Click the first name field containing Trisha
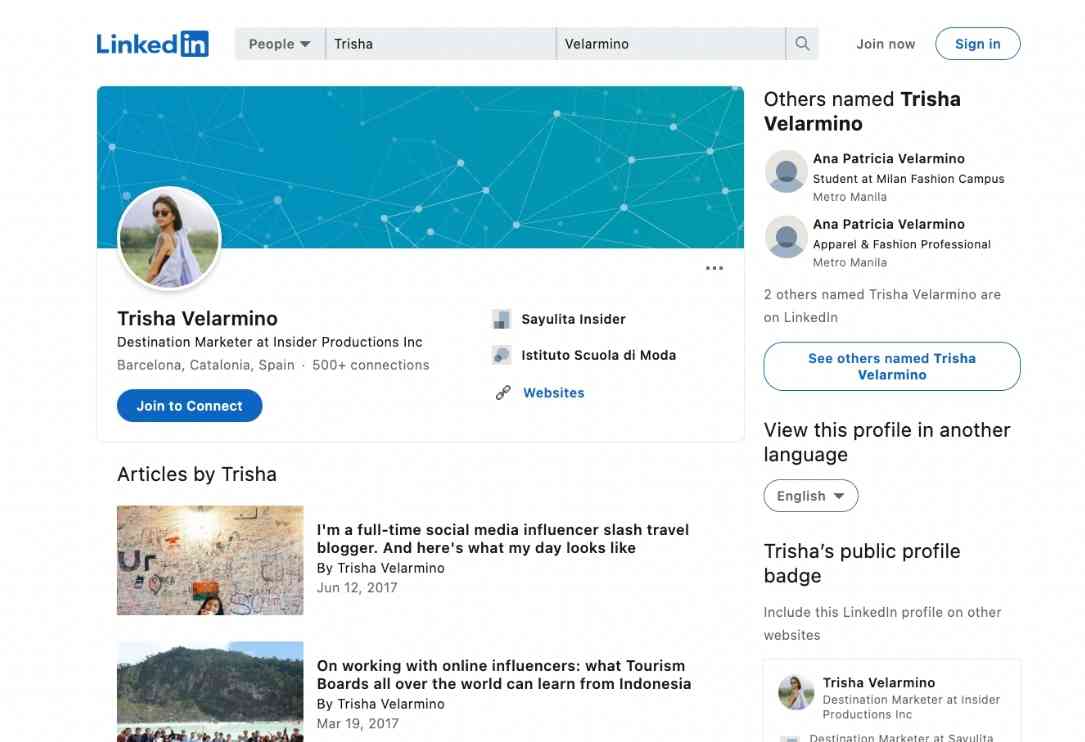The image size is (1085, 742). pyautogui.click(x=440, y=44)
